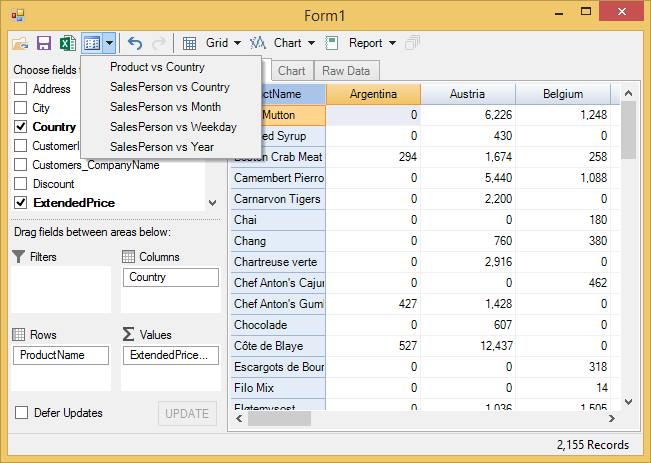Click the Redo arrow icon

(158, 43)
